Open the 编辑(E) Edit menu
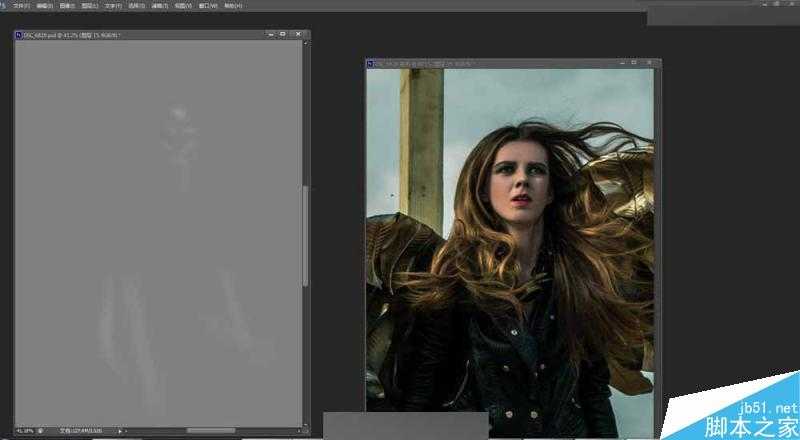Image resolution: width=800 pixels, height=440 pixels. [44, 5]
